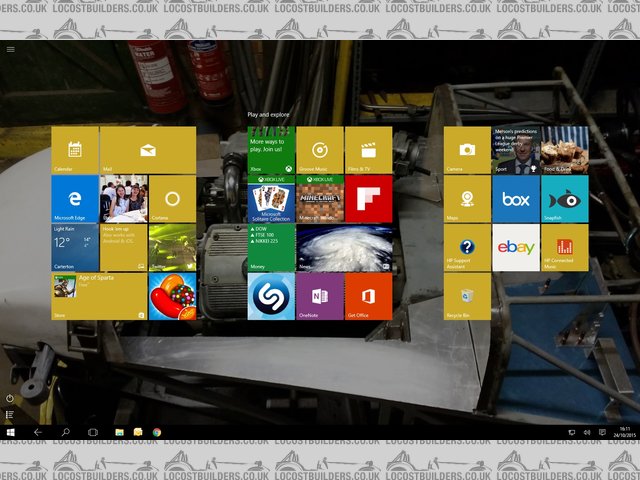Open the taskbar Search magnifier
Screen dimensions: 640x480
tap(65, 432)
